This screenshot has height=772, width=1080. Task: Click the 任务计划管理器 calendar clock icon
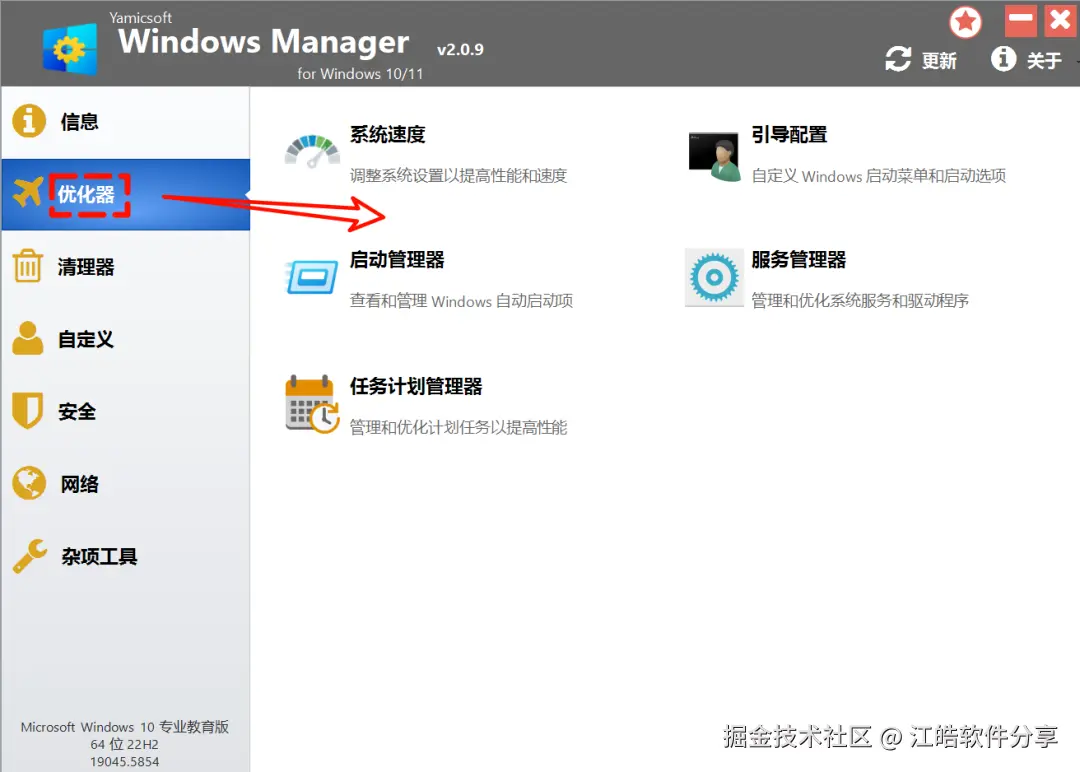[312, 404]
